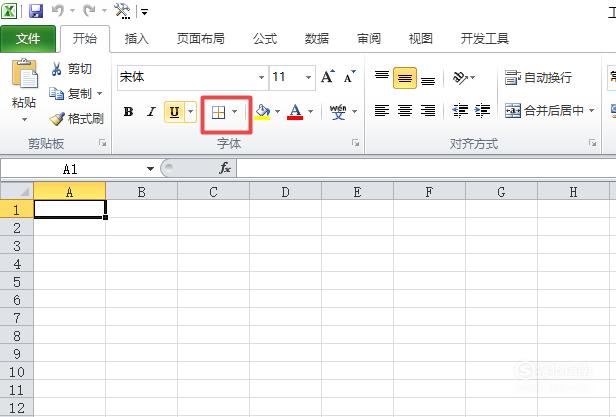Apply the red font color A
The height and width of the screenshot is (417, 616).
[x=295, y=112]
